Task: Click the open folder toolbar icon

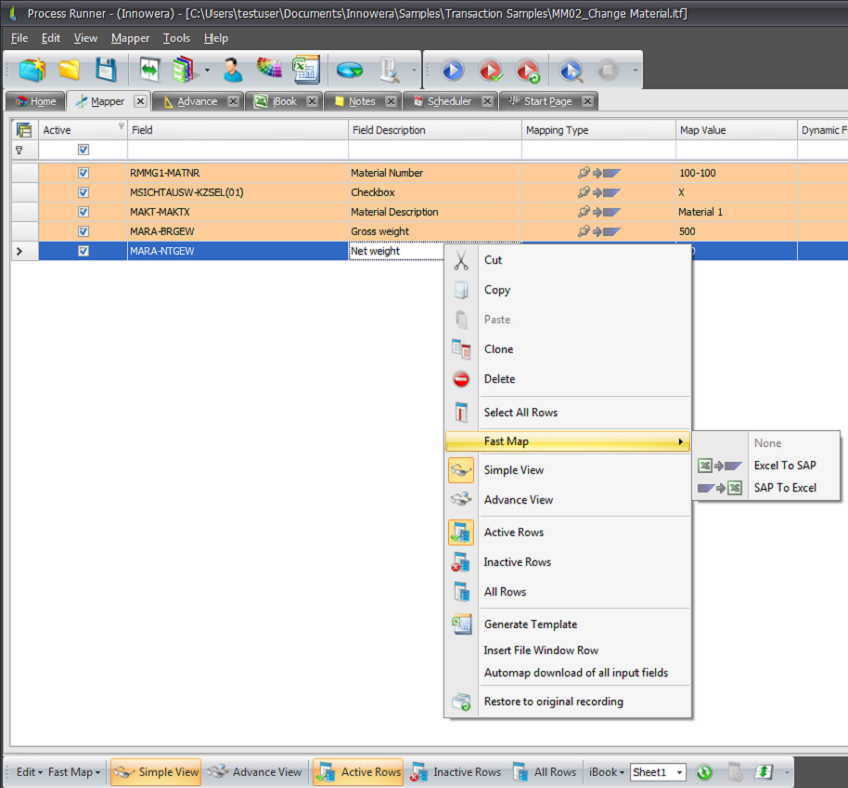Action: pyautogui.click(x=69, y=70)
